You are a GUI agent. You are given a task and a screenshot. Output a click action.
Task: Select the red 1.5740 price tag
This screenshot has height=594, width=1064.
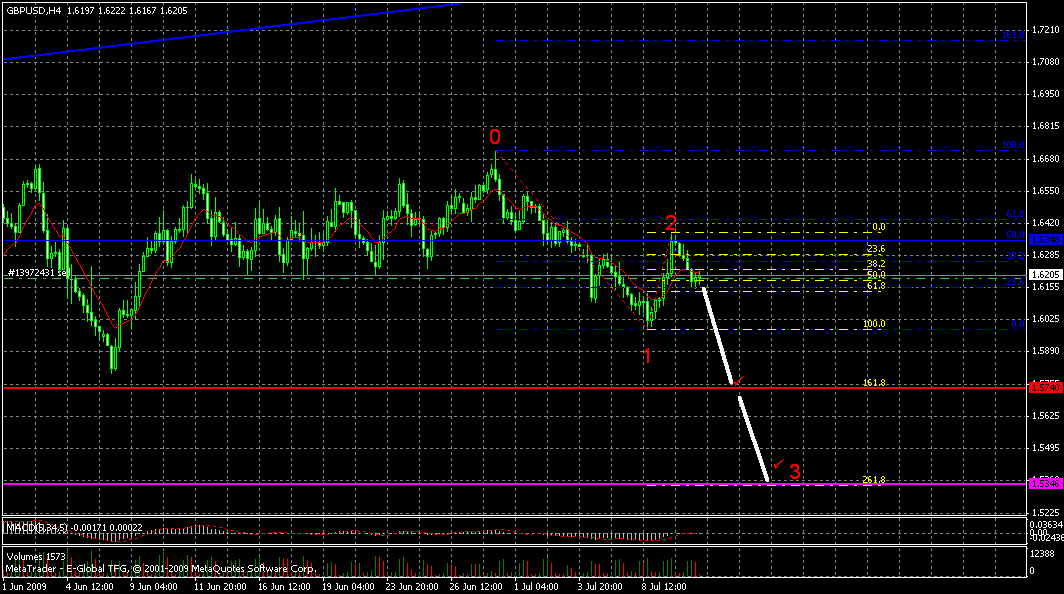[1046, 387]
